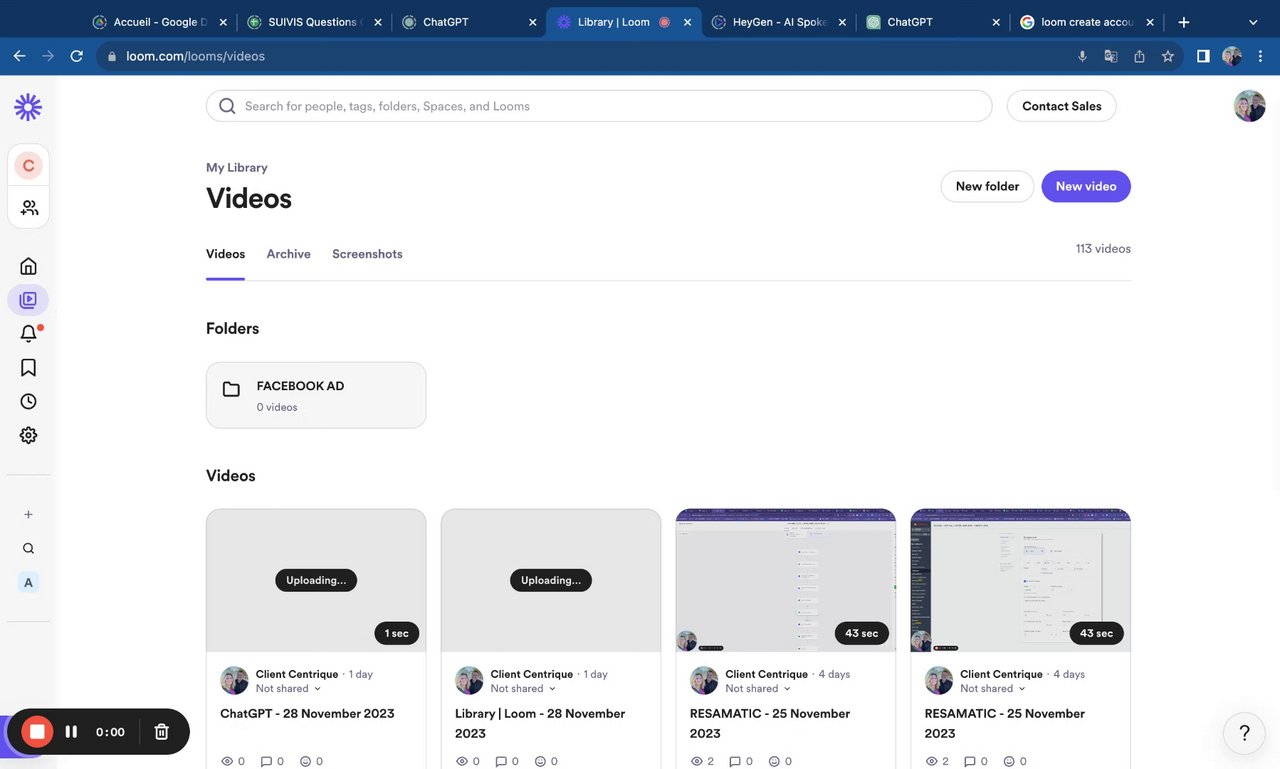Image resolution: width=1280 pixels, height=769 pixels.
Task: Click the recording timer '0:00'
Action: (x=110, y=732)
